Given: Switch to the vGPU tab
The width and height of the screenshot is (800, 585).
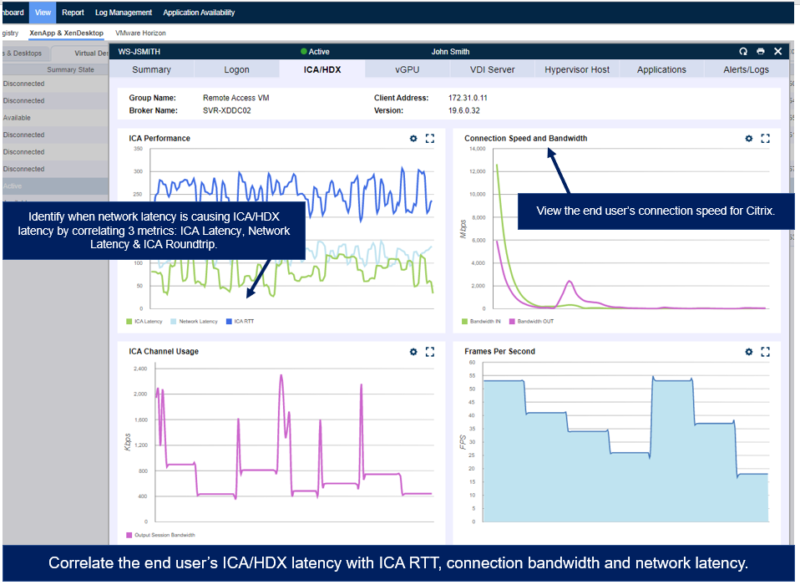Looking at the screenshot, I should point(406,69).
